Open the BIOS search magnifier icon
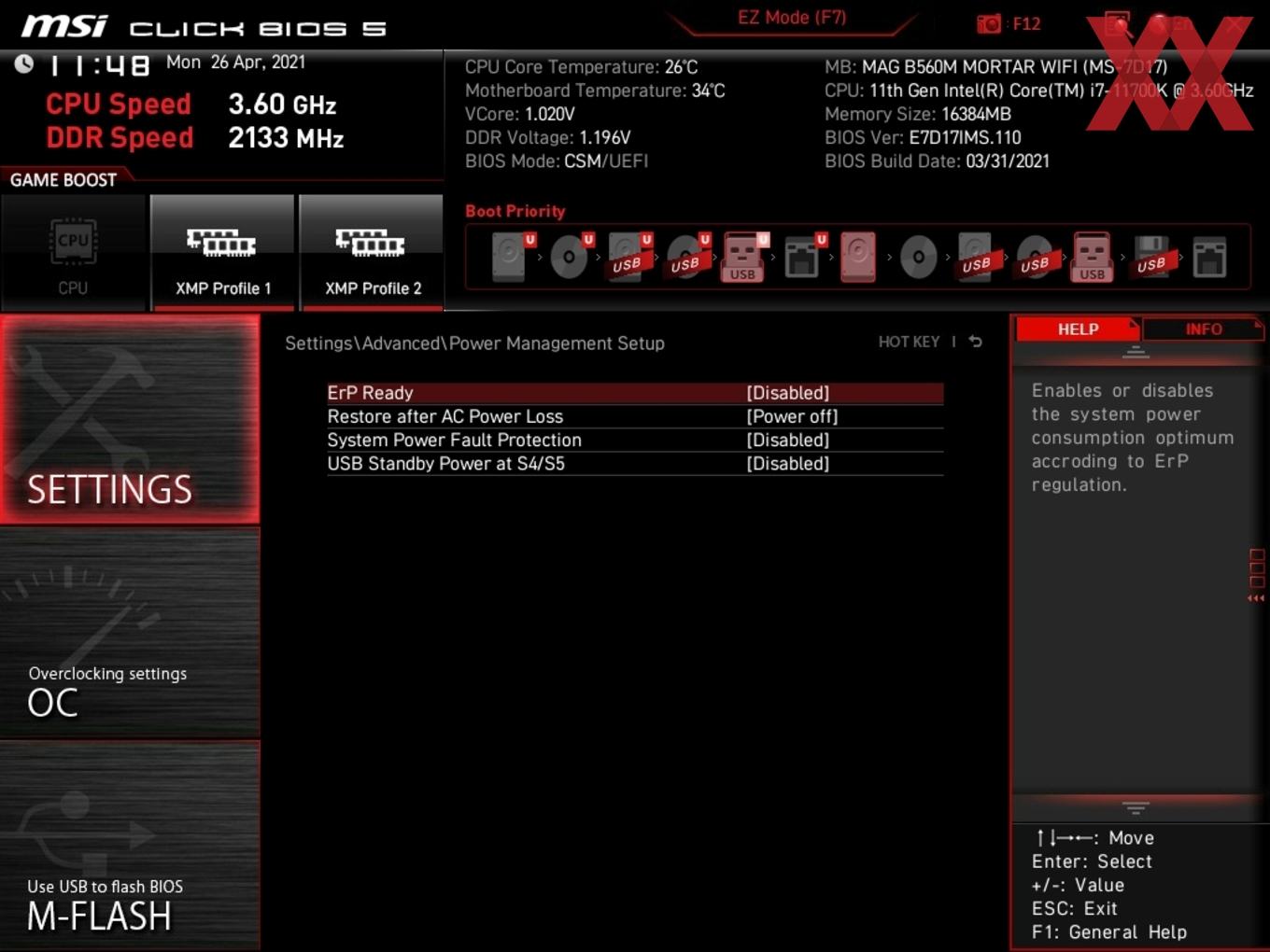The height and width of the screenshot is (952, 1270). (1117, 24)
